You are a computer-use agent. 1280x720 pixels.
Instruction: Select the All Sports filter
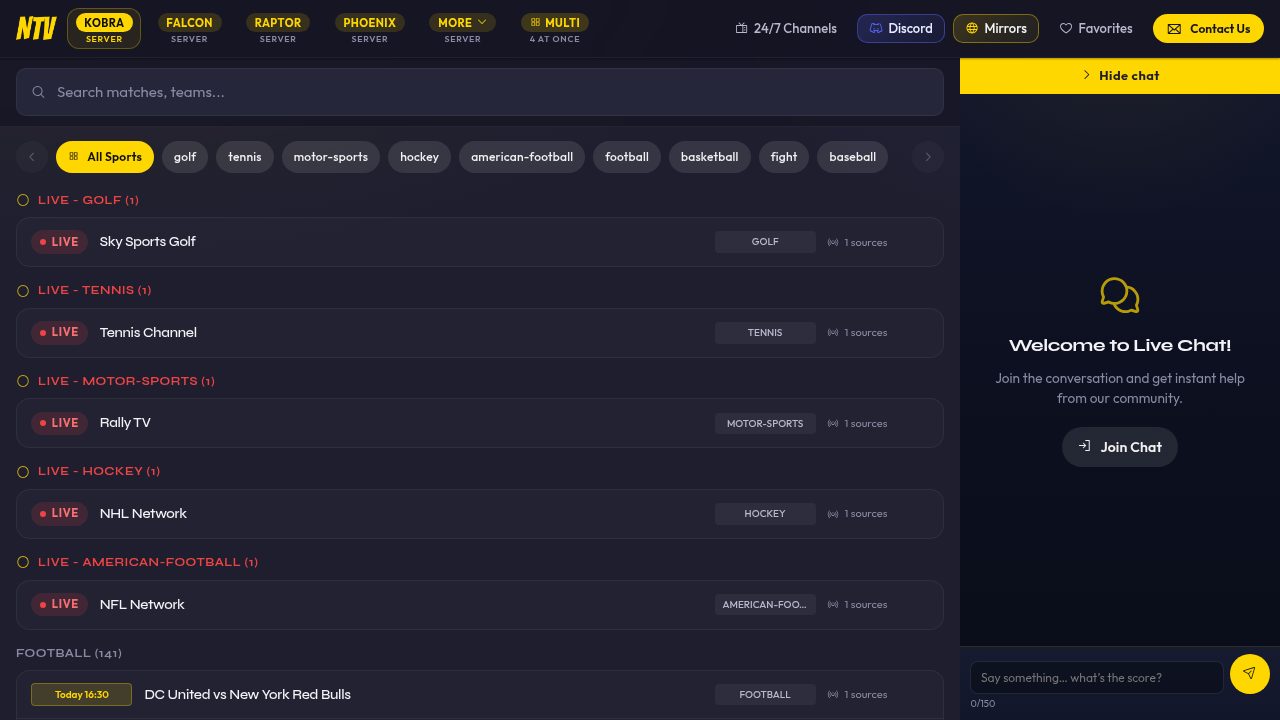[x=105, y=157]
